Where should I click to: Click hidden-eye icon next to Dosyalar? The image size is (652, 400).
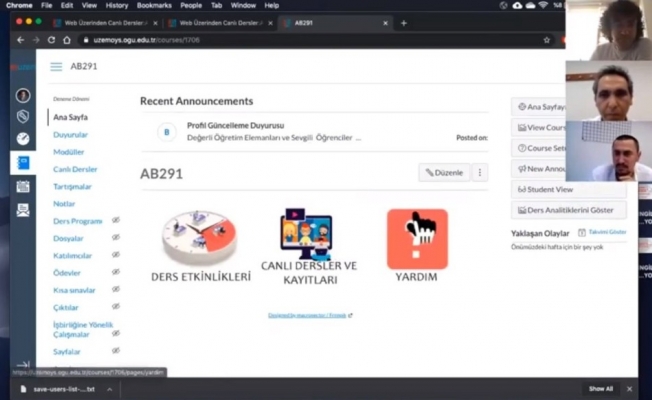click(x=116, y=238)
